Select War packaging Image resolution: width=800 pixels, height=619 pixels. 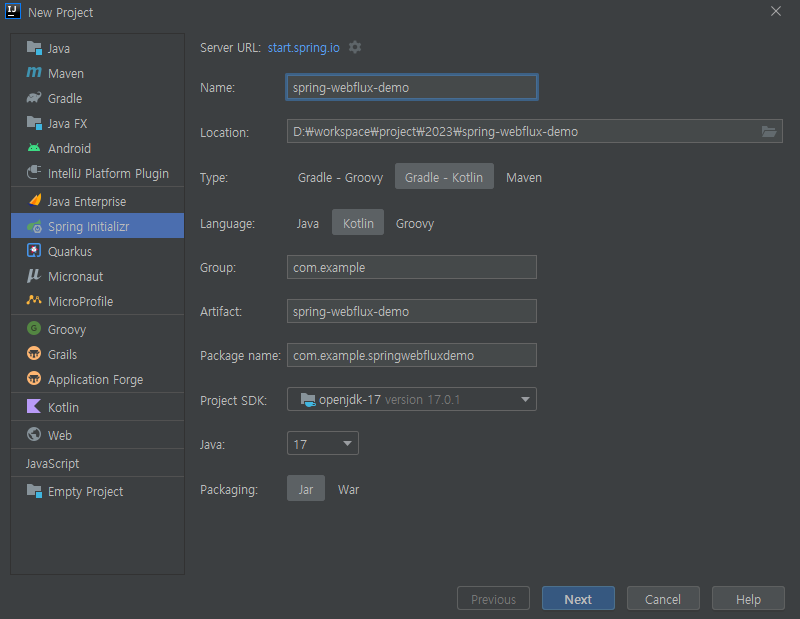point(348,489)
